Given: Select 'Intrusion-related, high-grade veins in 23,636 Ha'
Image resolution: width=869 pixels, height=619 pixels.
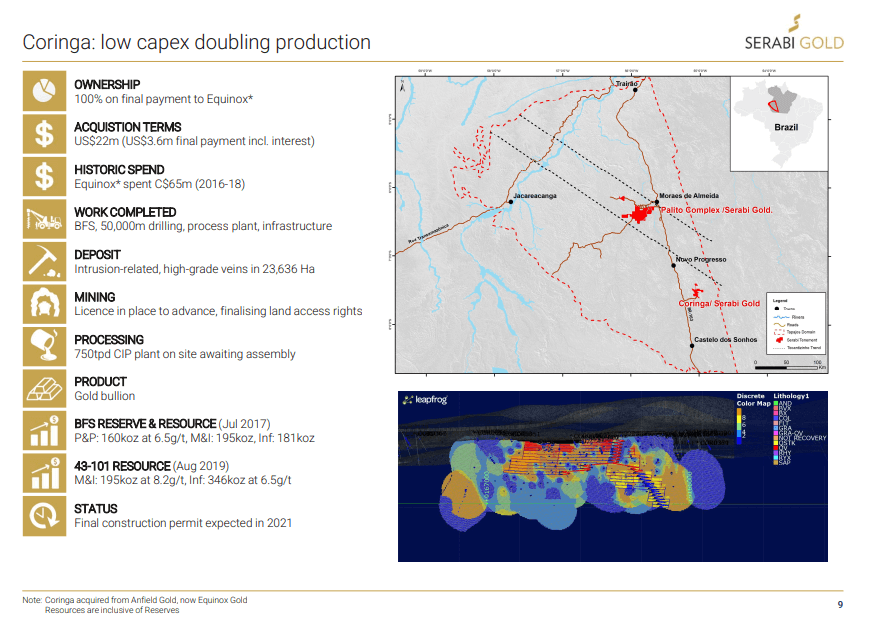Looking at the screenshot, I should [x=195, y=269].
